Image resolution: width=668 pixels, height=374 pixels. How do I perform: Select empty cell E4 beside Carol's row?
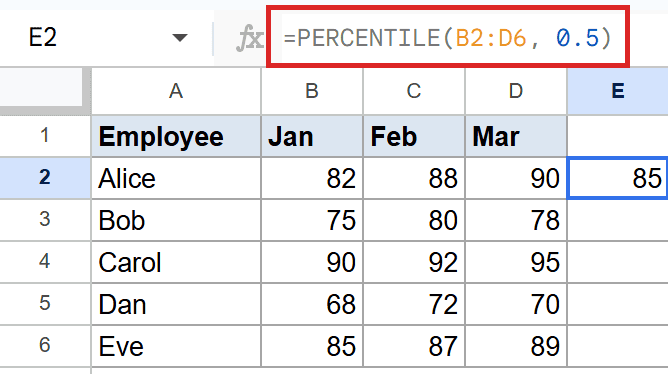618,262
